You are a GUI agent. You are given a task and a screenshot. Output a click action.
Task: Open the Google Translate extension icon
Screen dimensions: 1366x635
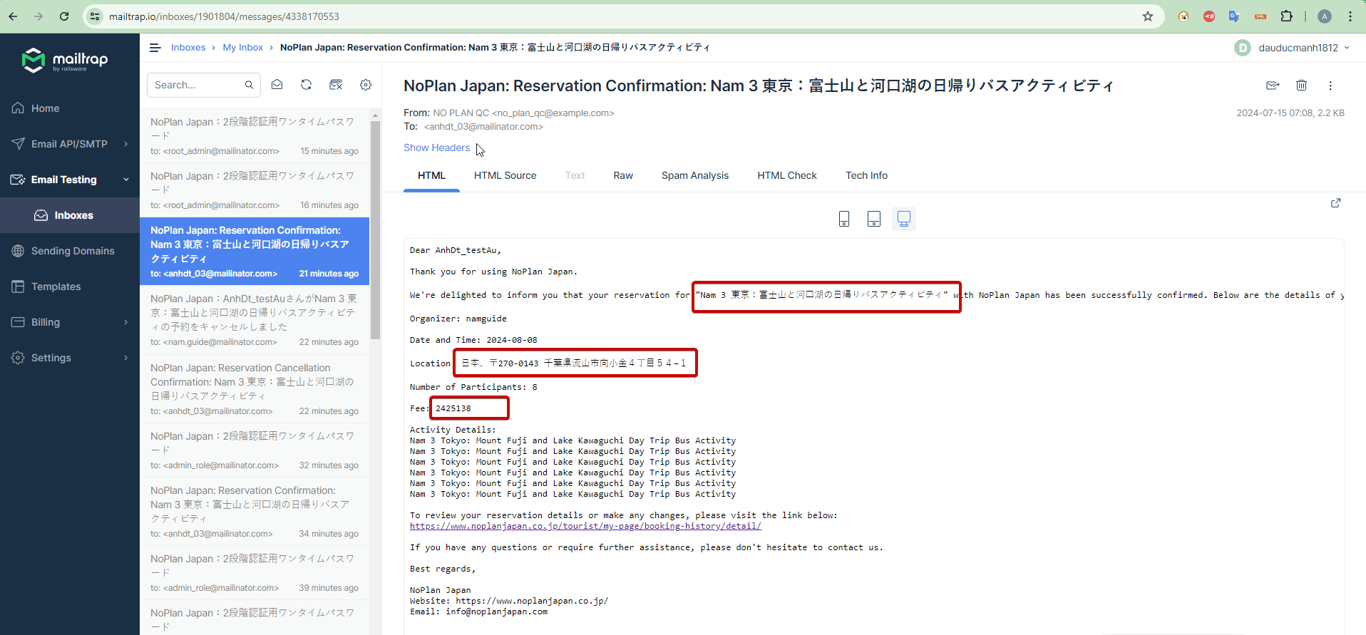(1234, 16)
